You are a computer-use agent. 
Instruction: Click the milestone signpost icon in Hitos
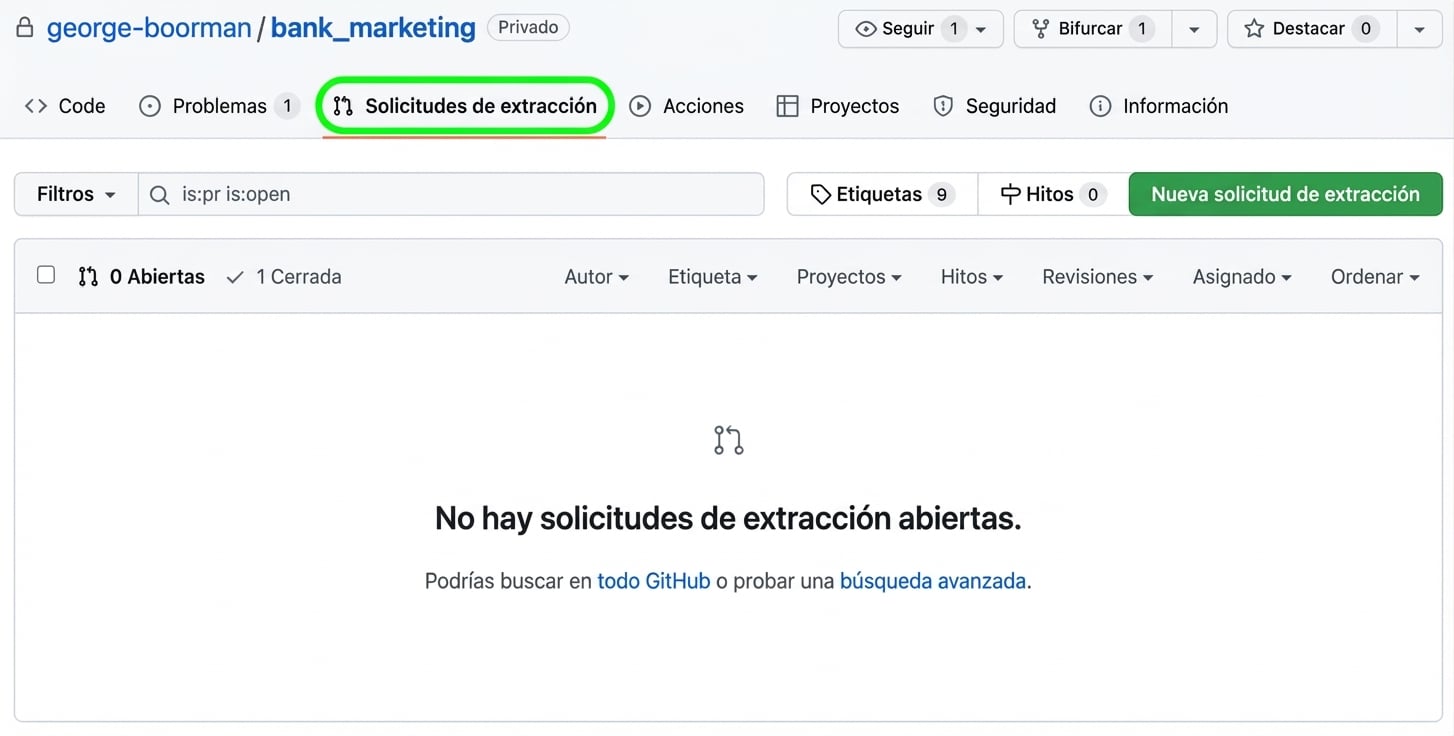pyautogui.click(x=1011, y=195)
